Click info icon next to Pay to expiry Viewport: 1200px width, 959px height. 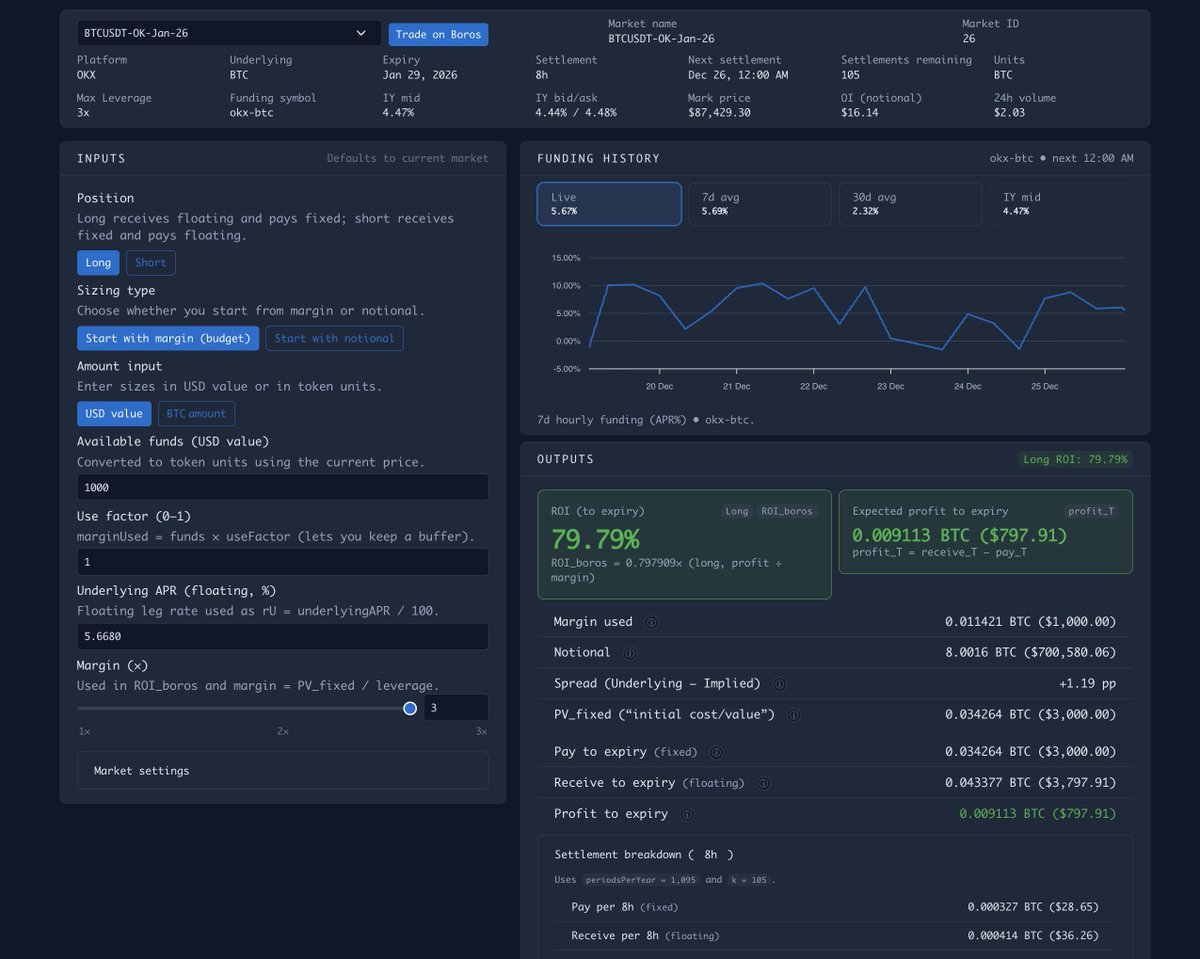[x=716, y=752]
